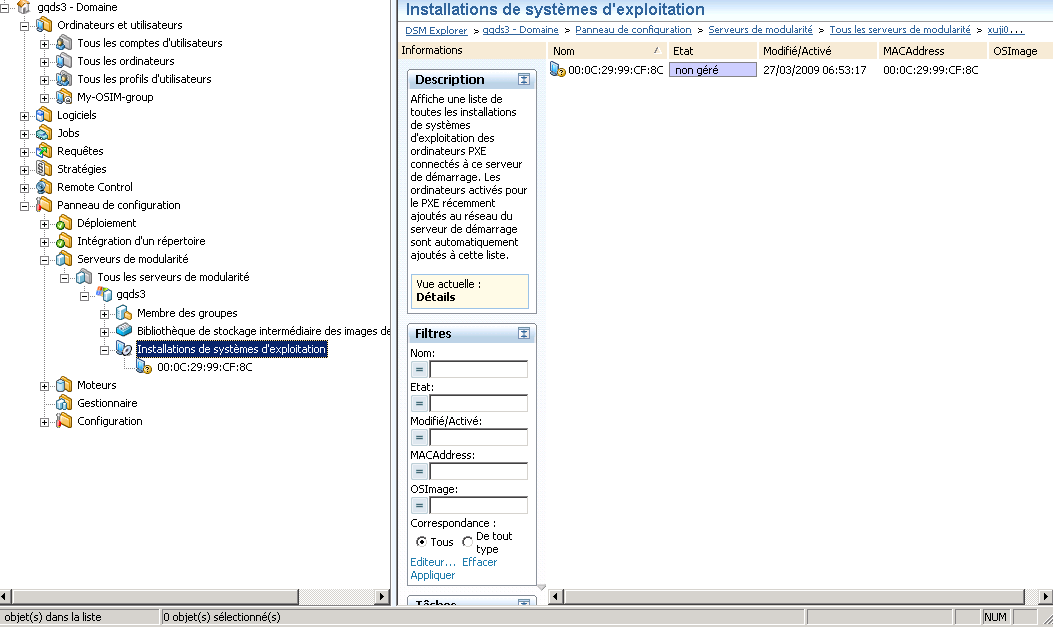
Task: Expand the Déploiement node
Action: tap(44, 224)
